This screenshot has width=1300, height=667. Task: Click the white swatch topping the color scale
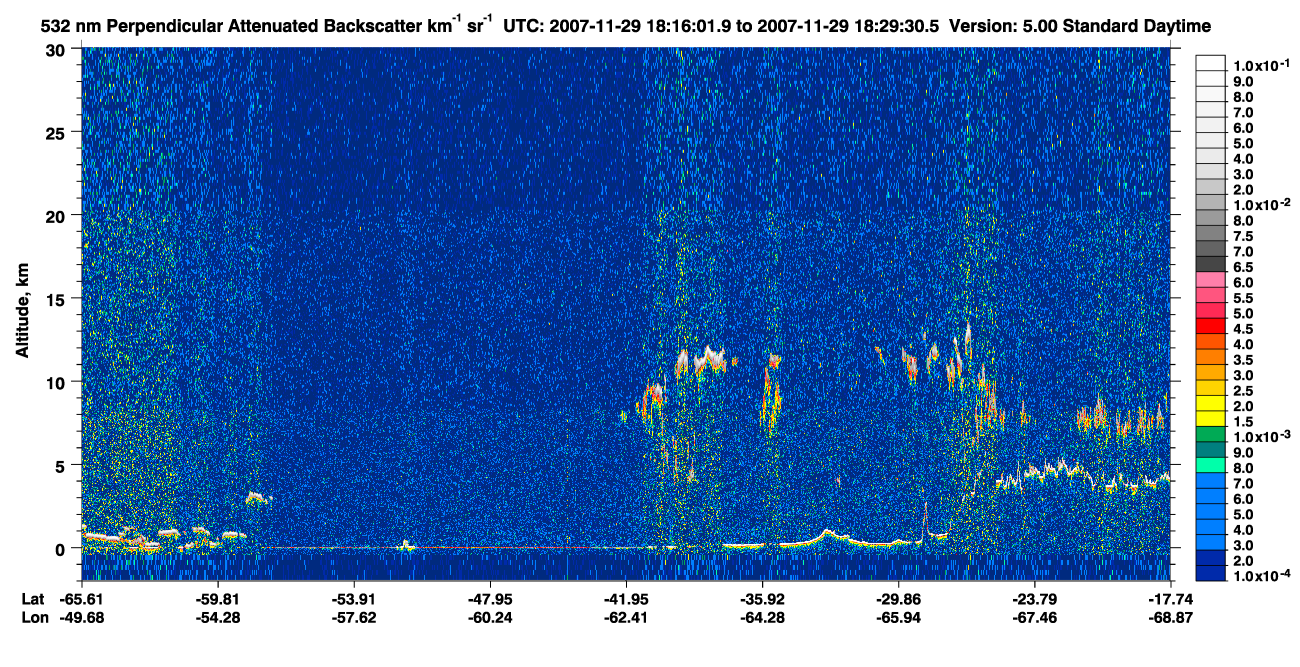tap(1210, 63)
